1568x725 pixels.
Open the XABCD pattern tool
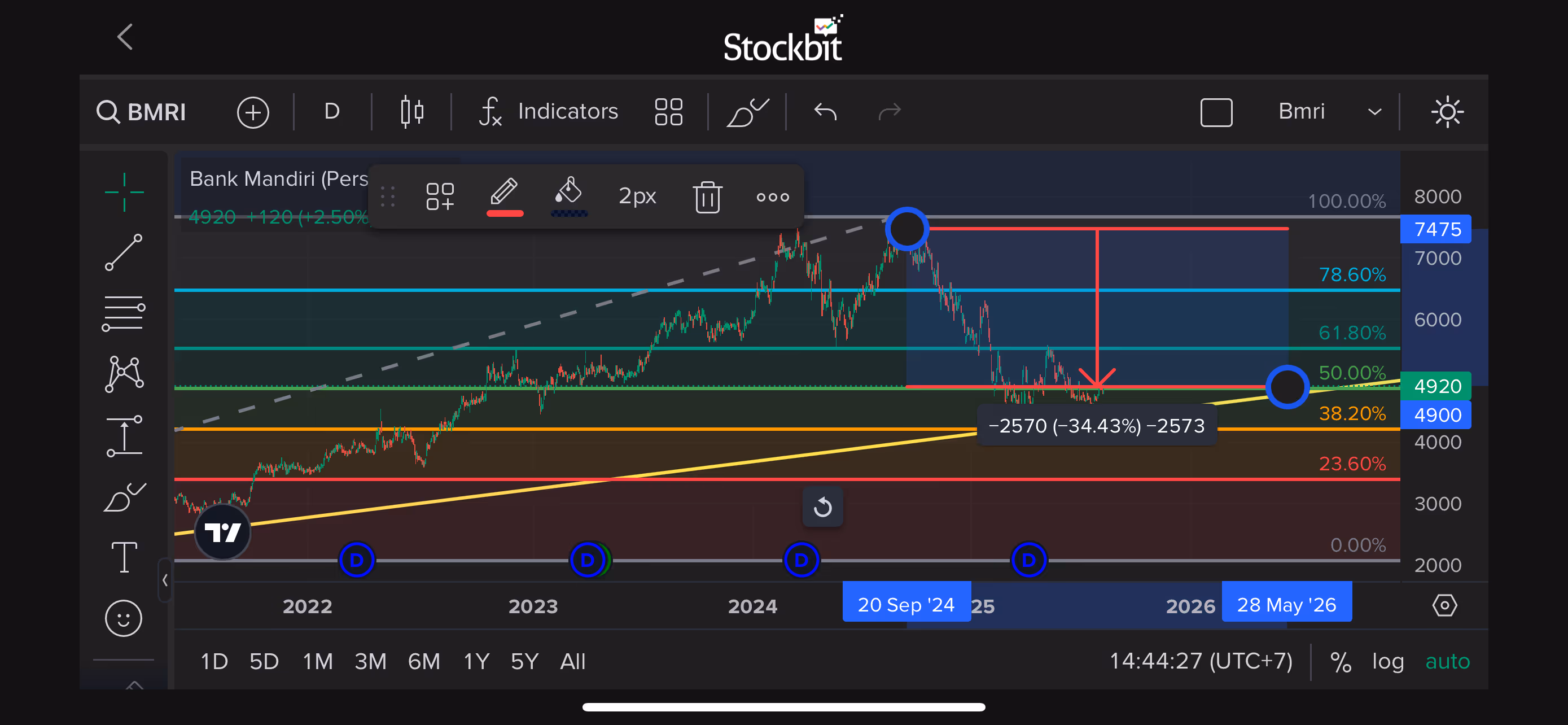coord(124,374)
